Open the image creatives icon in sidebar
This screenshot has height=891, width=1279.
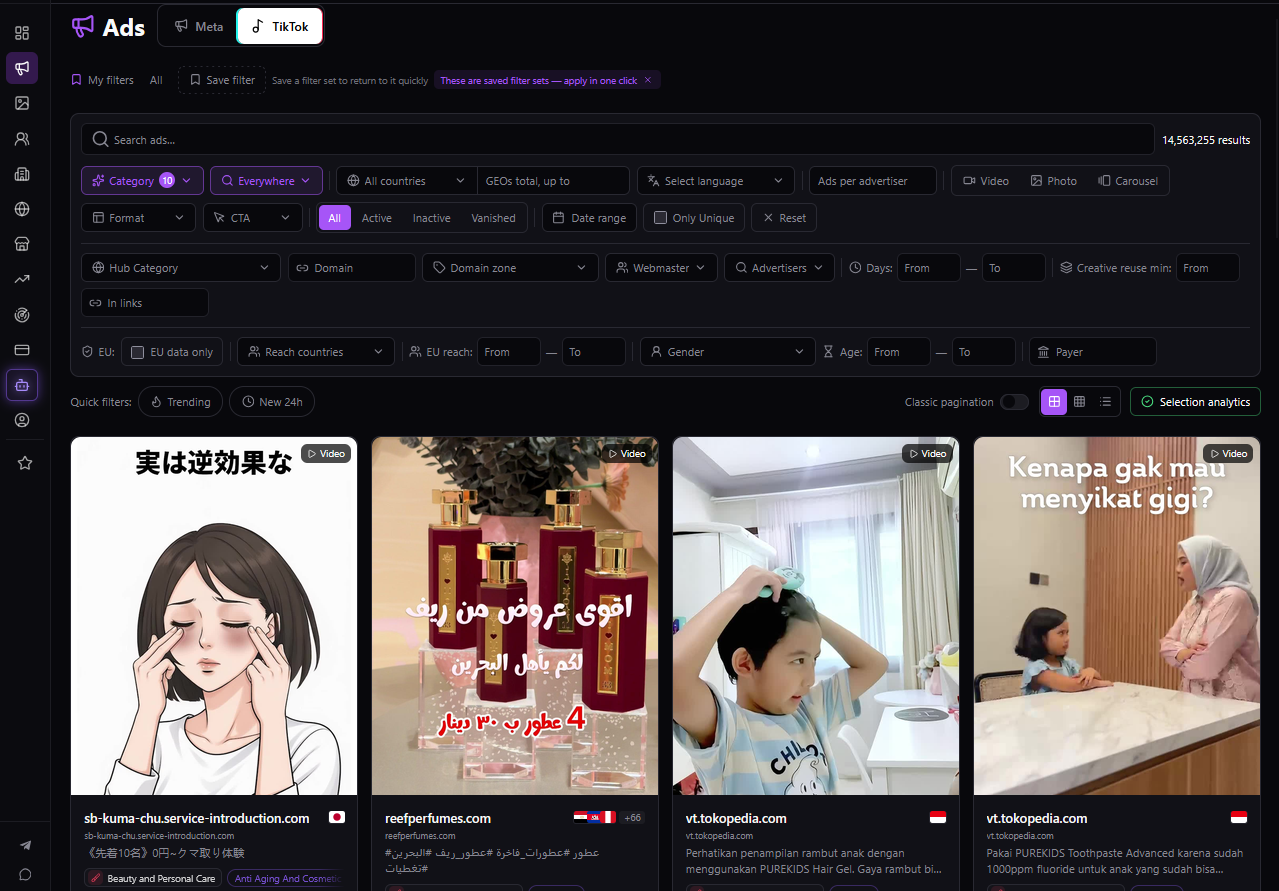(x=22, y=103)
